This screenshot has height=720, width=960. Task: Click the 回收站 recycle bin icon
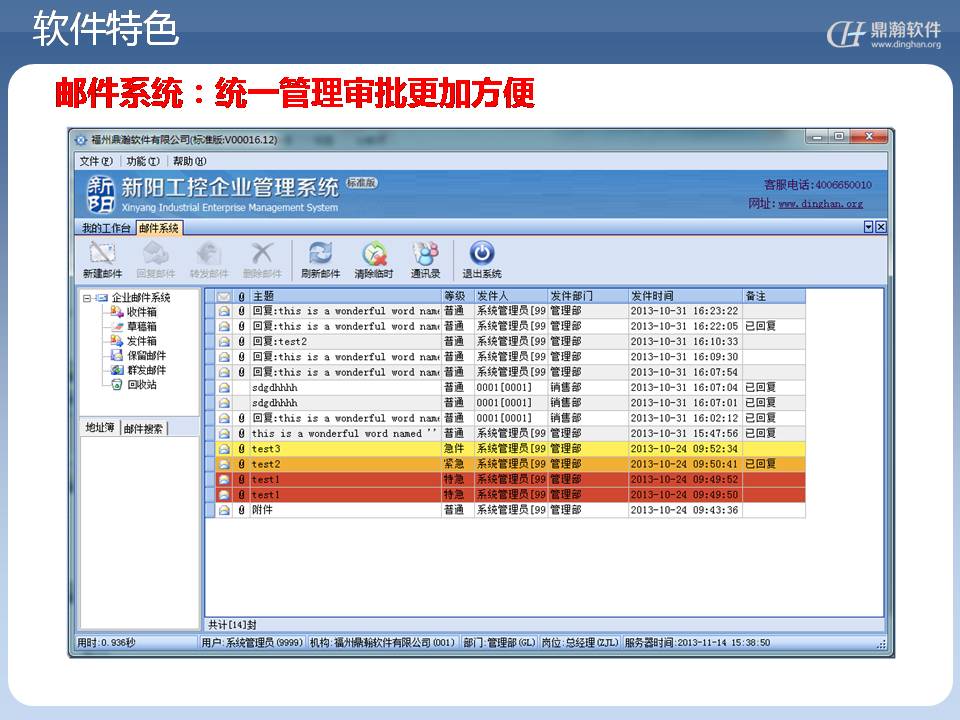point(117,385)
